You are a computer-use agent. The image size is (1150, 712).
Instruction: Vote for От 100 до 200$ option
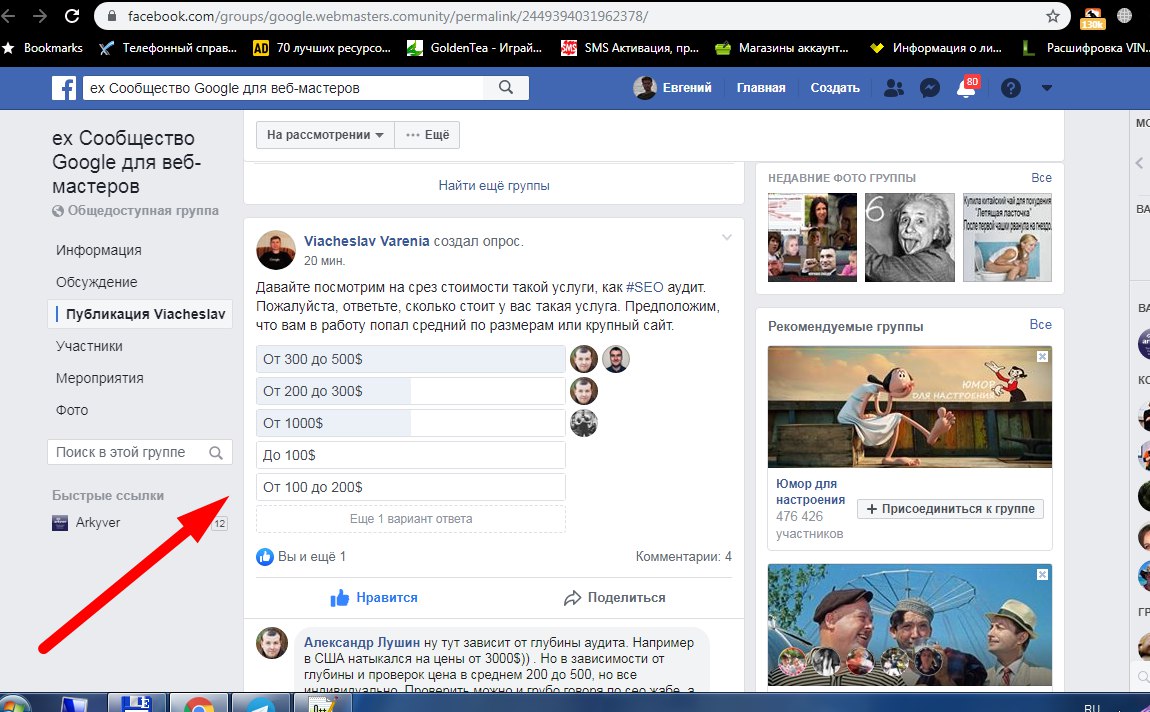411,487
